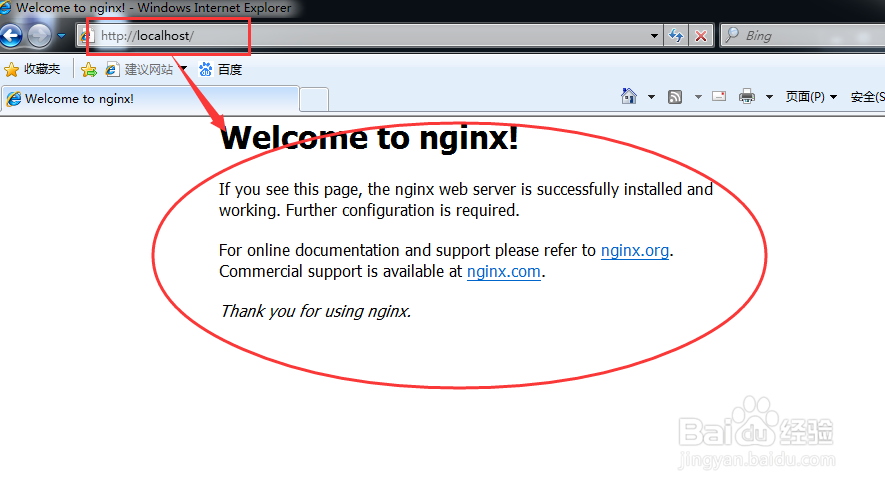Expand the address bar history dropdown

click(654, 36)
